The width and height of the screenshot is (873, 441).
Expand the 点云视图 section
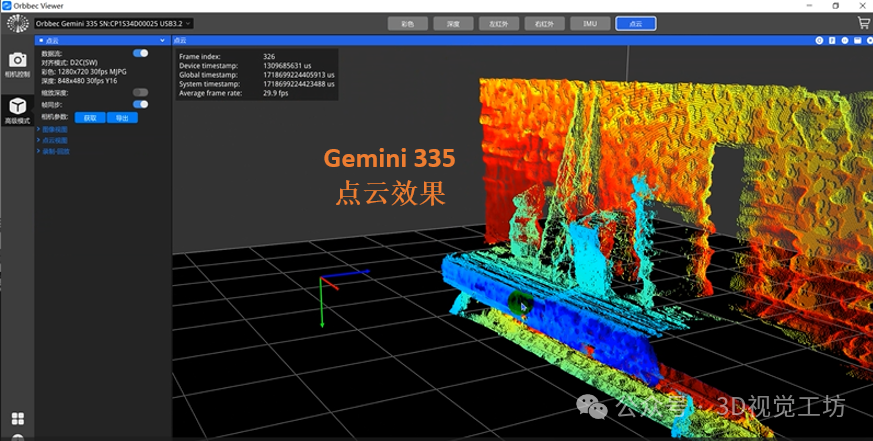click(x=52, y=140)
